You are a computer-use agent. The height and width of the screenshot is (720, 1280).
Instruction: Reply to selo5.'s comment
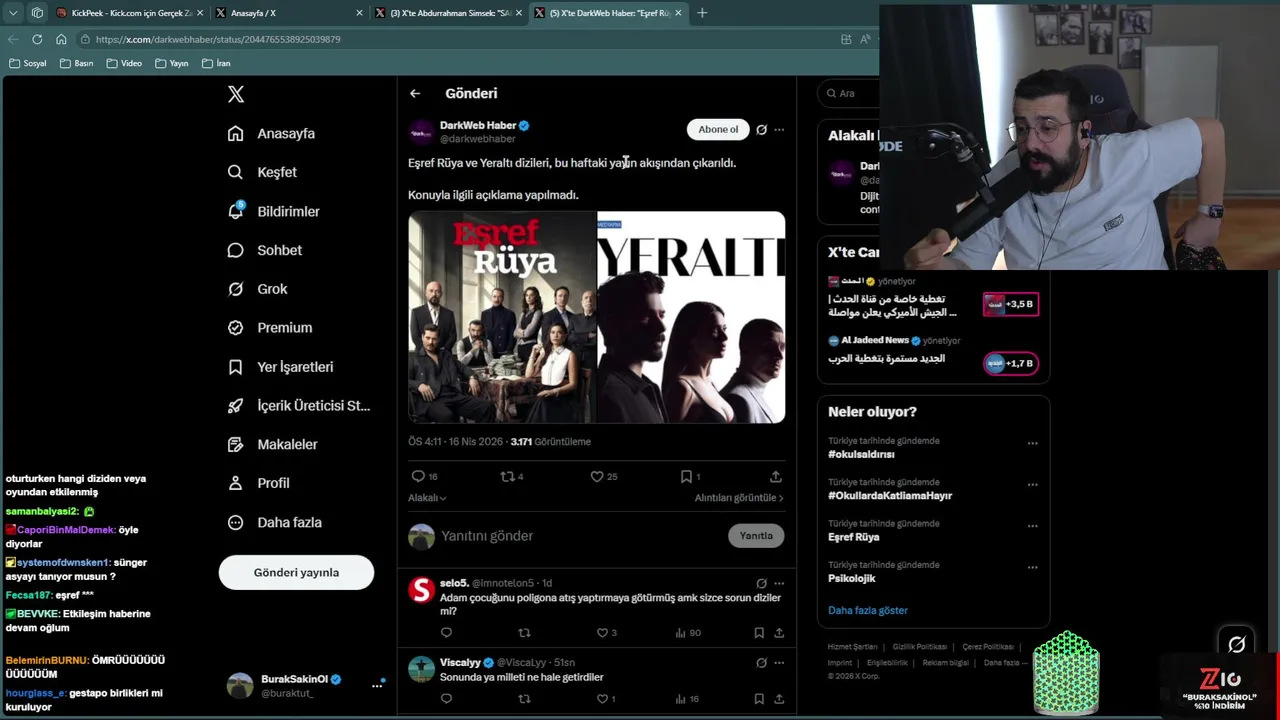point(446,632)
